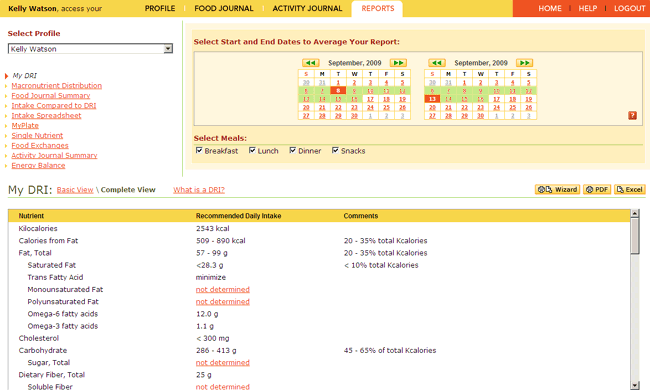Click 'not determined' for Soluble Fiber
This screenshot has width=650, height=390.
pos(223,386)
